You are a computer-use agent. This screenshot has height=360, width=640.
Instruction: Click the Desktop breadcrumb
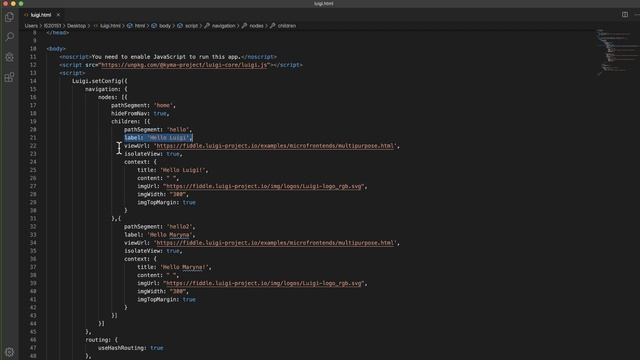[76, 26]
